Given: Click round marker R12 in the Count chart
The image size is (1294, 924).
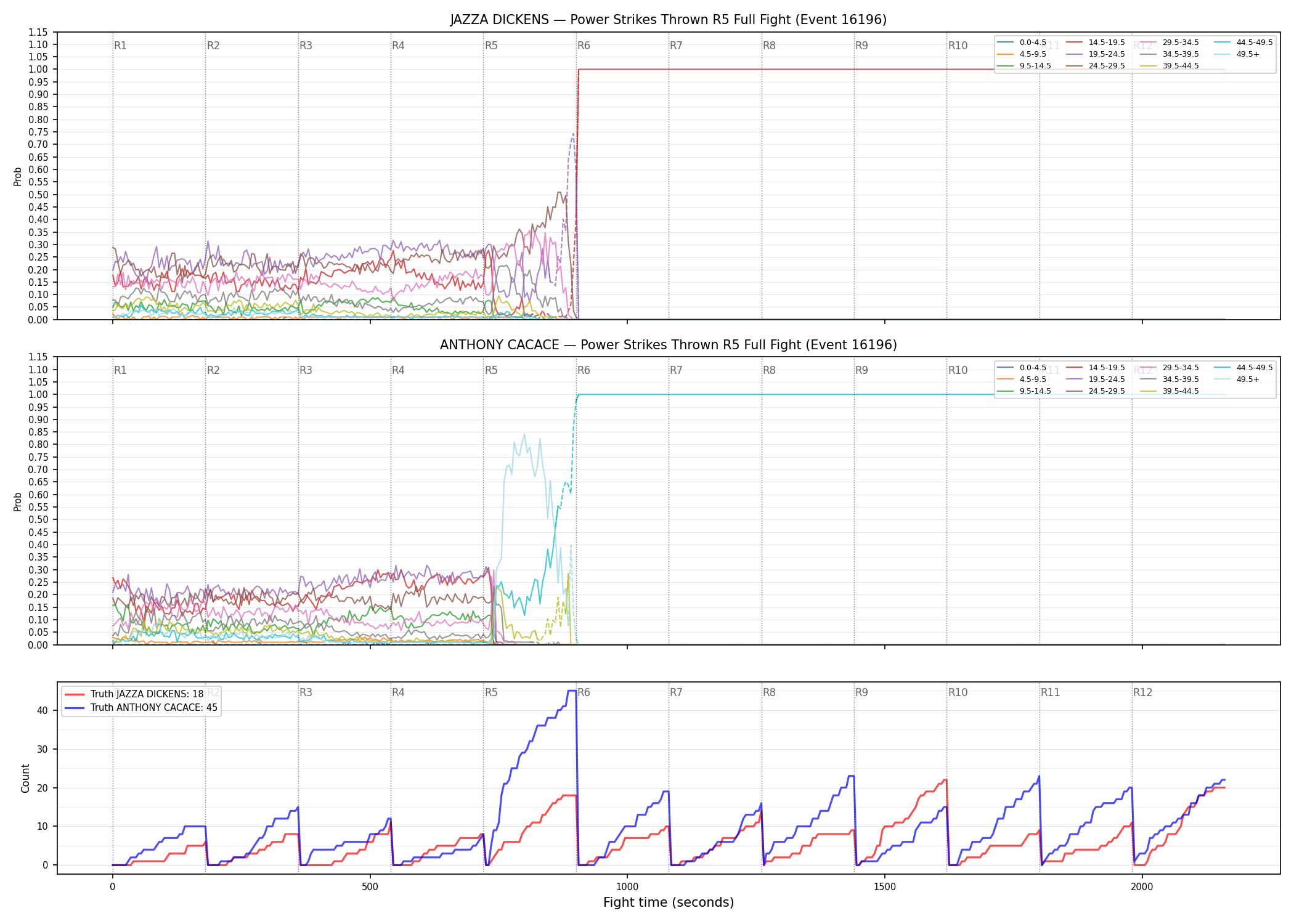Looking at the screenshot, I should (x=1143, y=692).
